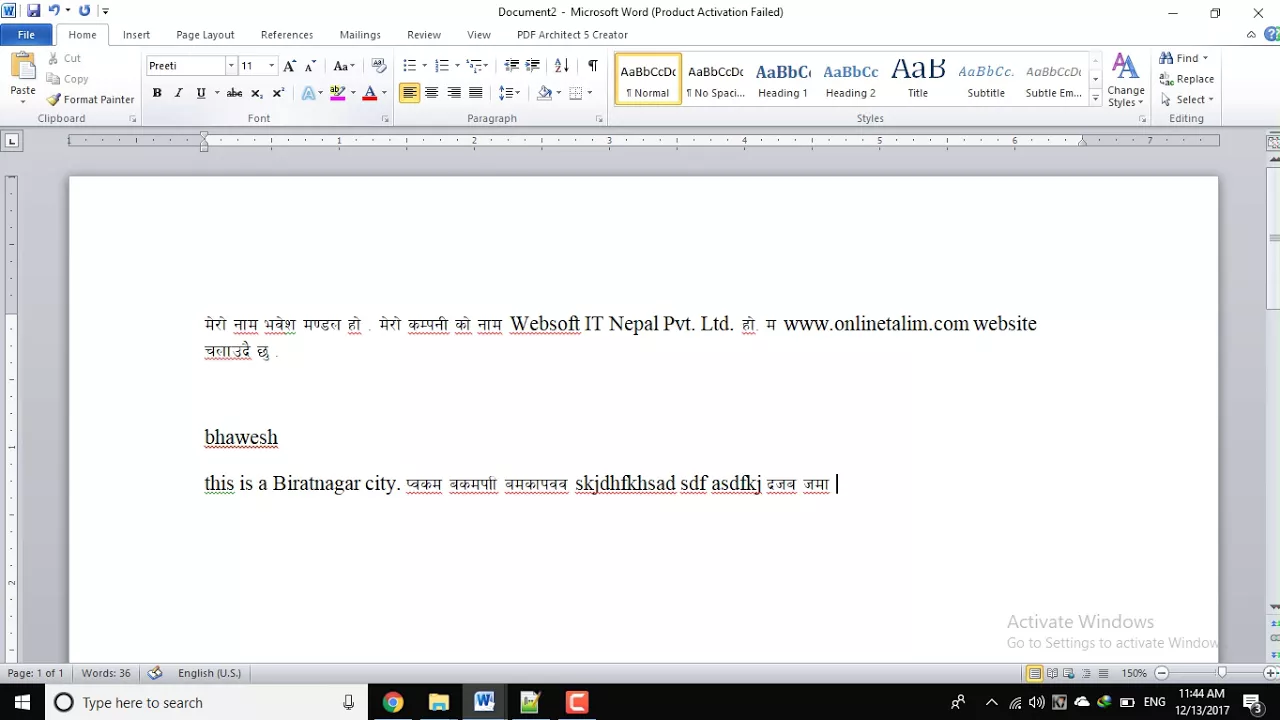Toggle the ruler tab selector button
The image size is (1280, 720).
click(12, 141)
